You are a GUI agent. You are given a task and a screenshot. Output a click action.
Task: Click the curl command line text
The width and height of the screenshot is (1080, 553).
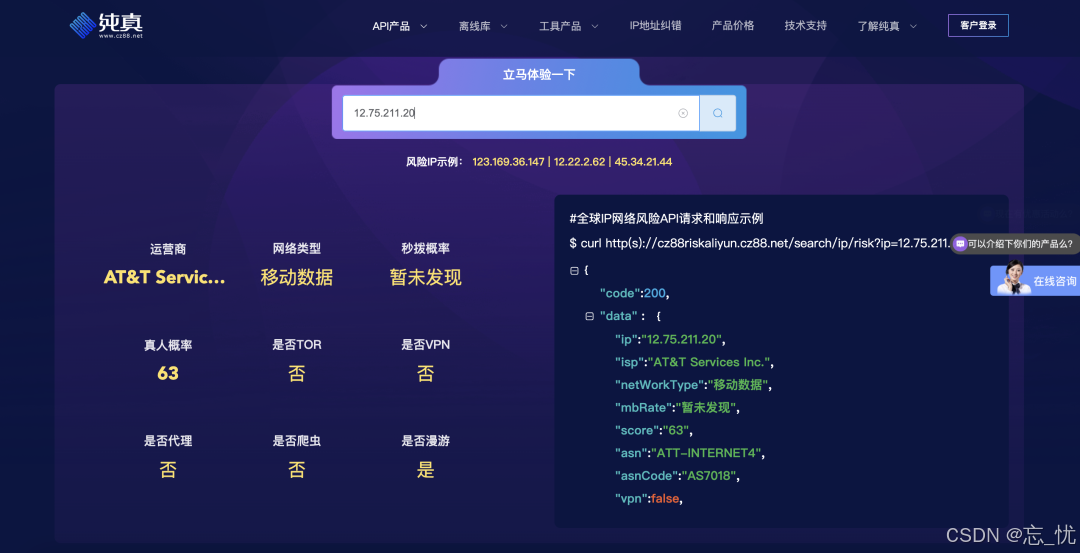point(760,243)
